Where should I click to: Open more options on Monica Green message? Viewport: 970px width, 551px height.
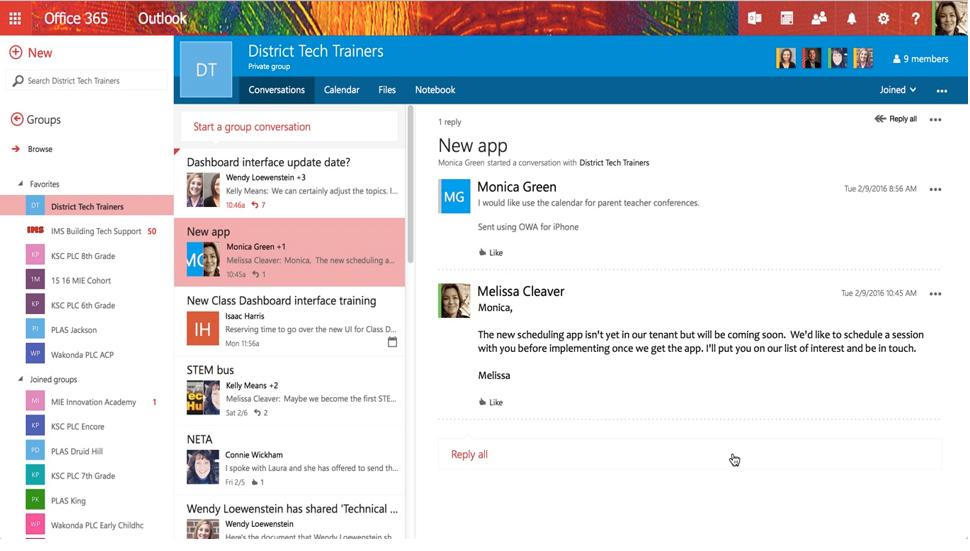(935, 189)
